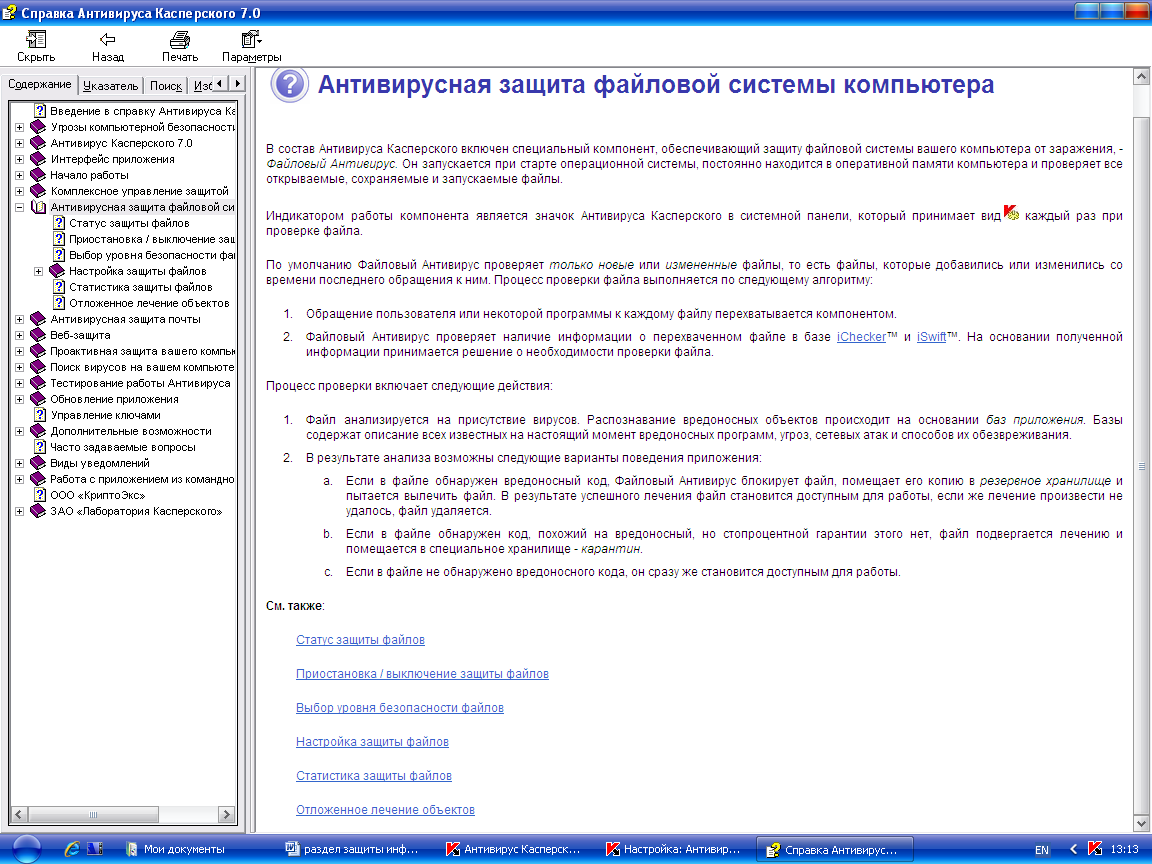Click Internet Explorer icon in quick launch
The height and width of the screenshot is (864, 1152).
[x=72, y=849]
